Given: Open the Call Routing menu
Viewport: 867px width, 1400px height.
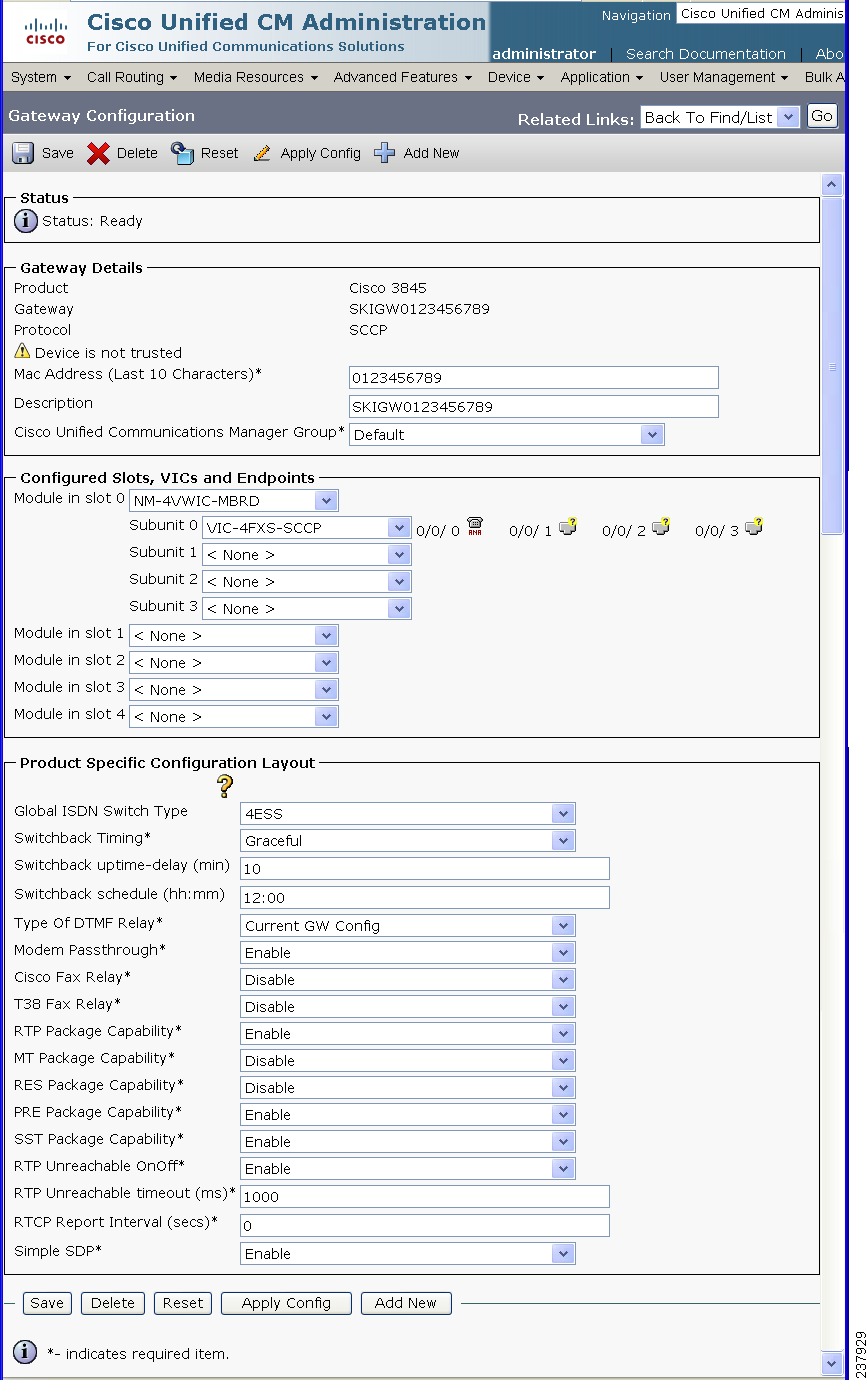Looking at the screenshot, I should coord(132,77).
